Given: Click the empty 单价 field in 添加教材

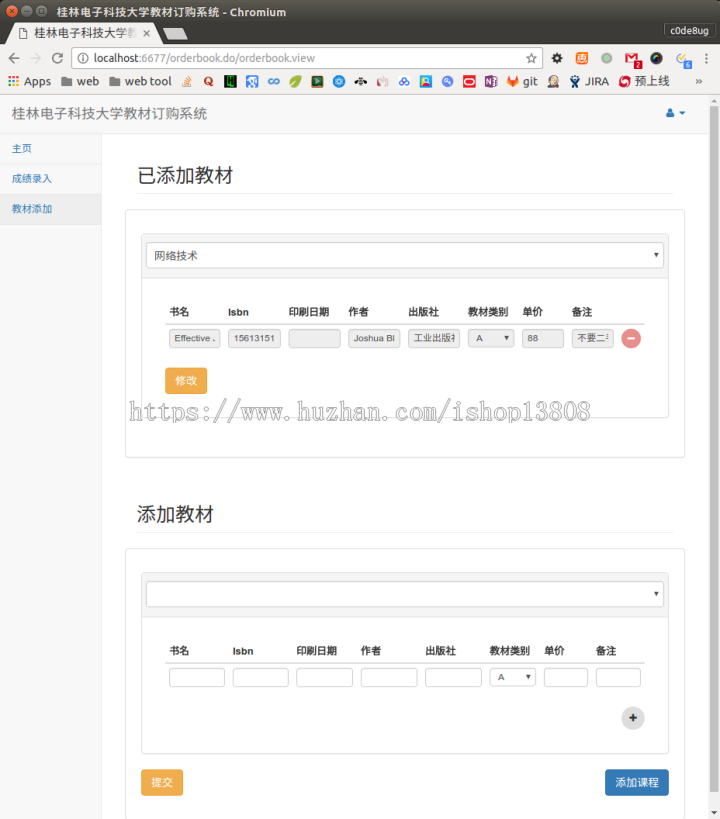Looking at the screenshot, I should click(x=566, y=677).
